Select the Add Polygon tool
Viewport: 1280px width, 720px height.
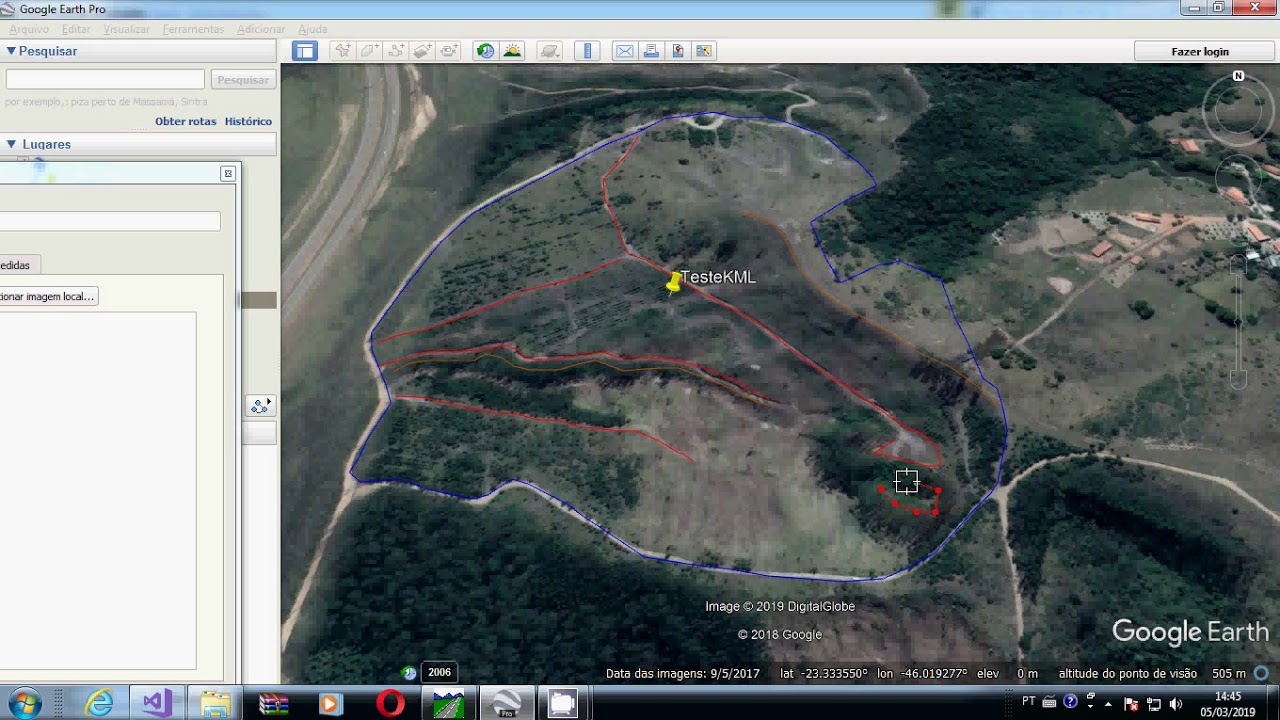click(370, 51)
